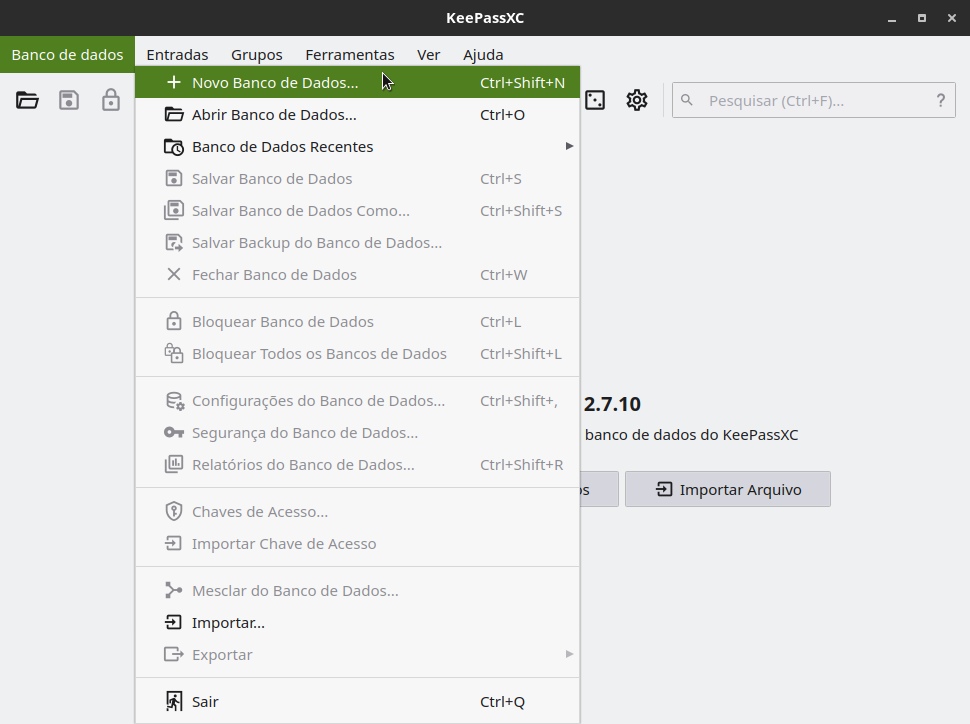Open the Banco de dados menu

[67, 54]
